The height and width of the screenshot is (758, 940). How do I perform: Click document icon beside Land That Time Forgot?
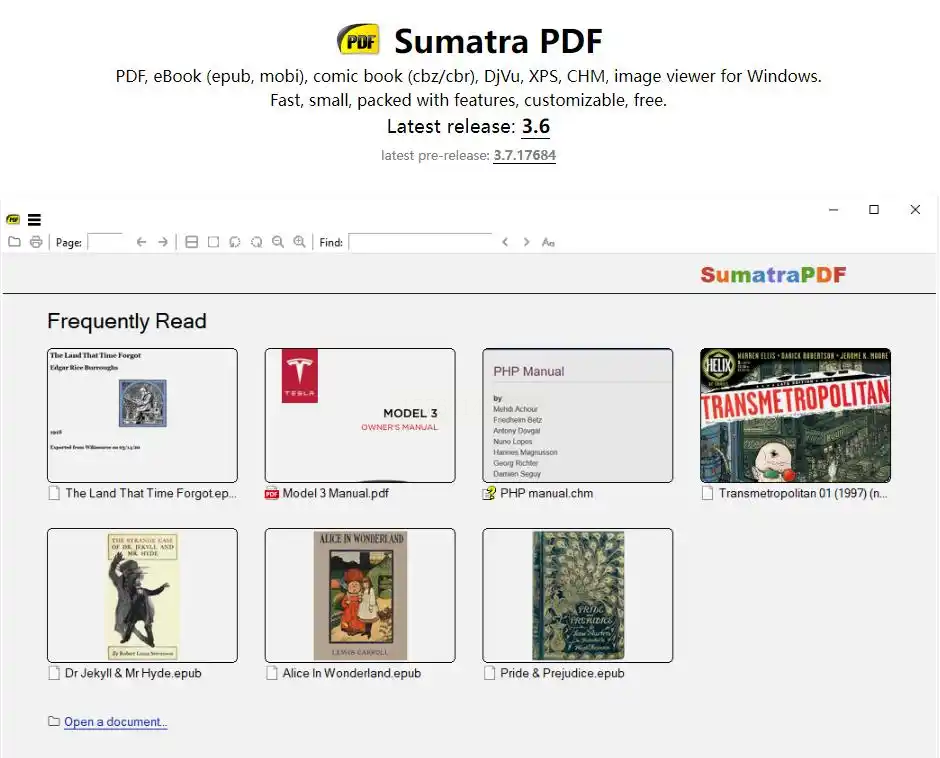[x=55, y=494]
